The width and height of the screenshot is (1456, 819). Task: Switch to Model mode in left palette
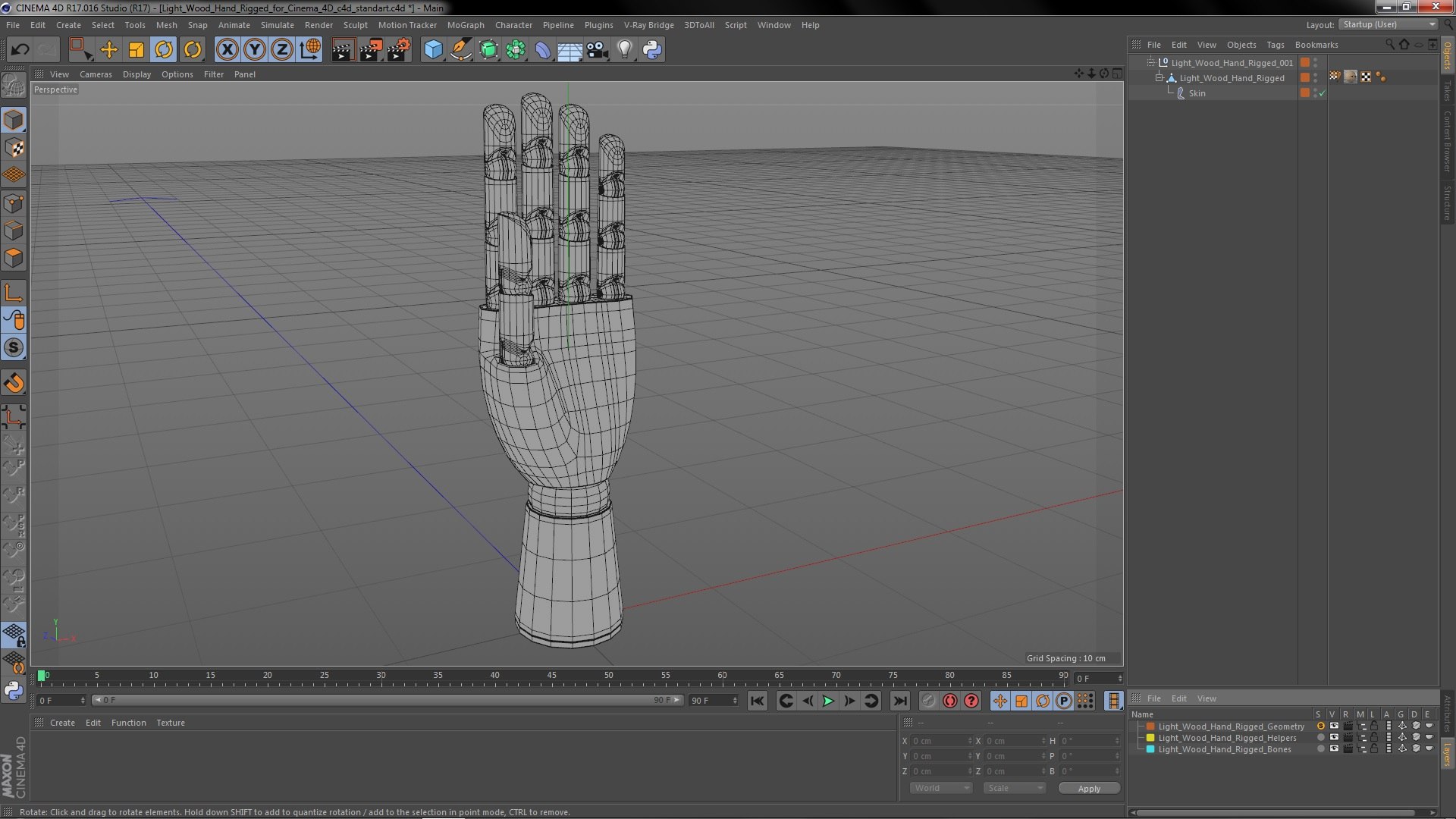coord(14,120)
